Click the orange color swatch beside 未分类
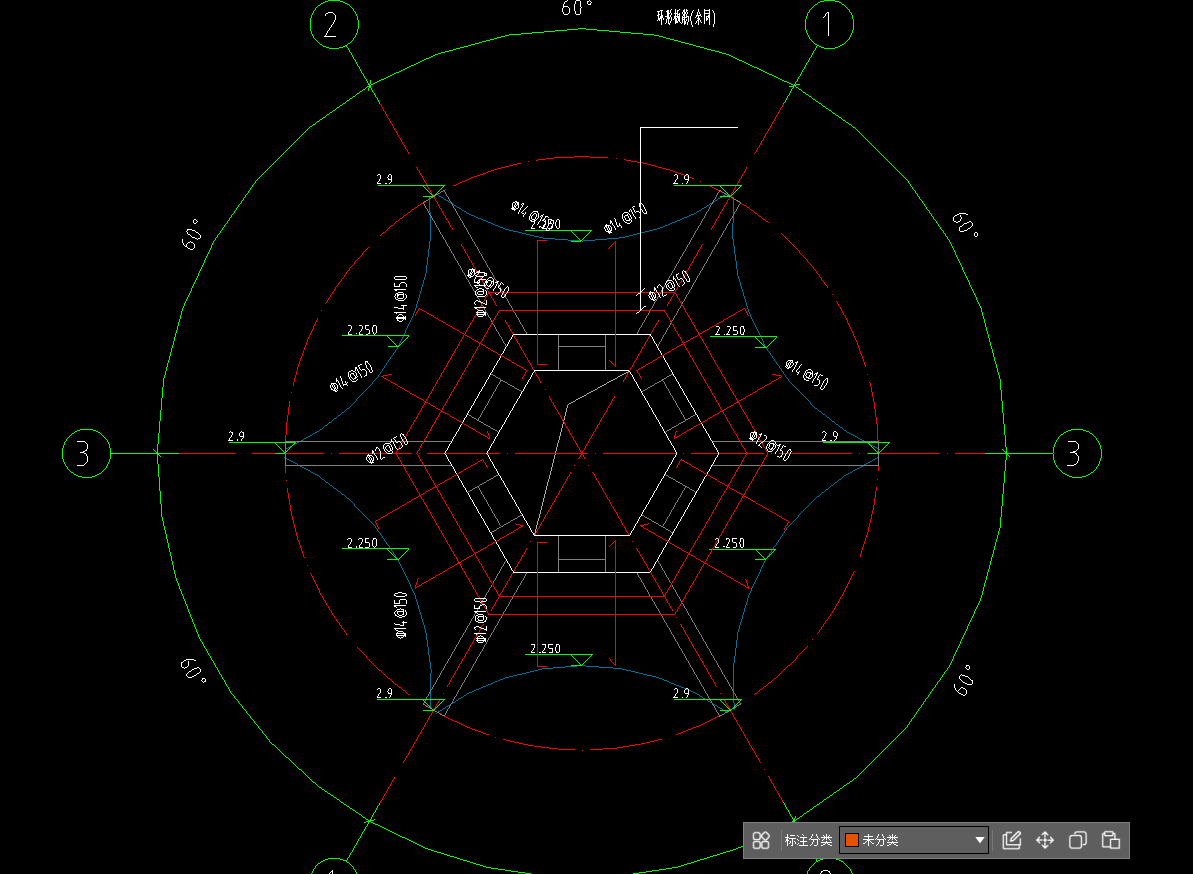Viewport: 1193px width, 874px height. coord(852,840)
